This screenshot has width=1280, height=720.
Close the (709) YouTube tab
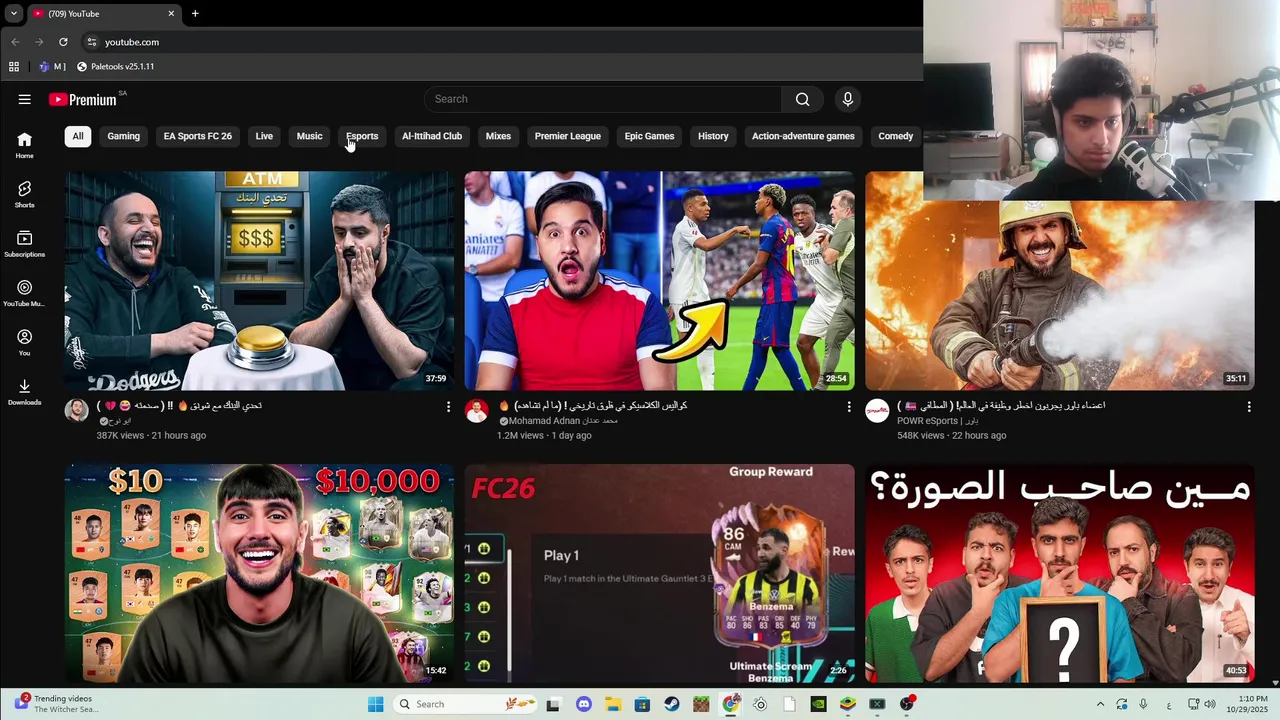click(x=171, y=14)
